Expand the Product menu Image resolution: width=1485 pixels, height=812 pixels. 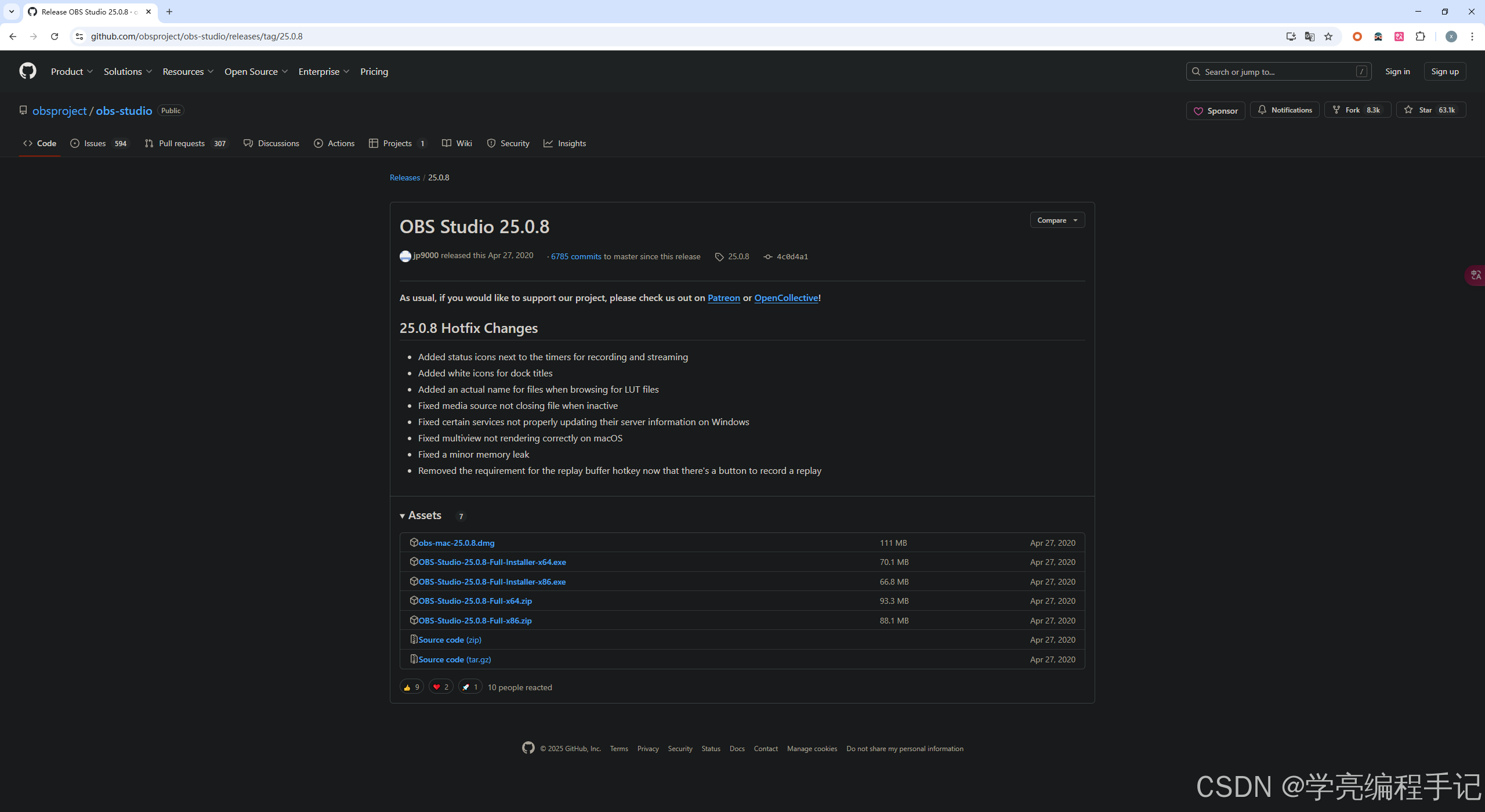[x=71, y=71]
